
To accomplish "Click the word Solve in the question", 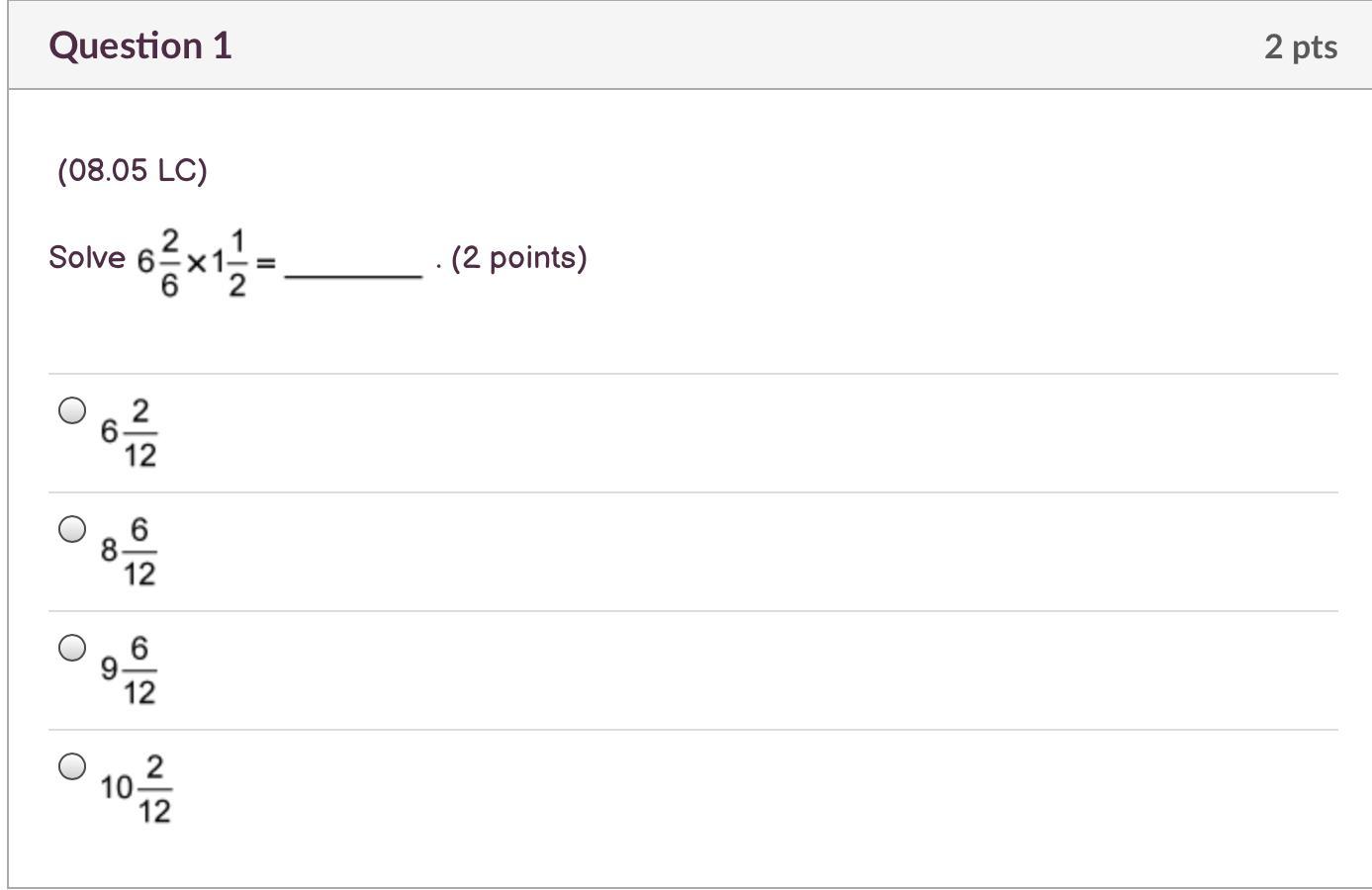I will [87, 257].
